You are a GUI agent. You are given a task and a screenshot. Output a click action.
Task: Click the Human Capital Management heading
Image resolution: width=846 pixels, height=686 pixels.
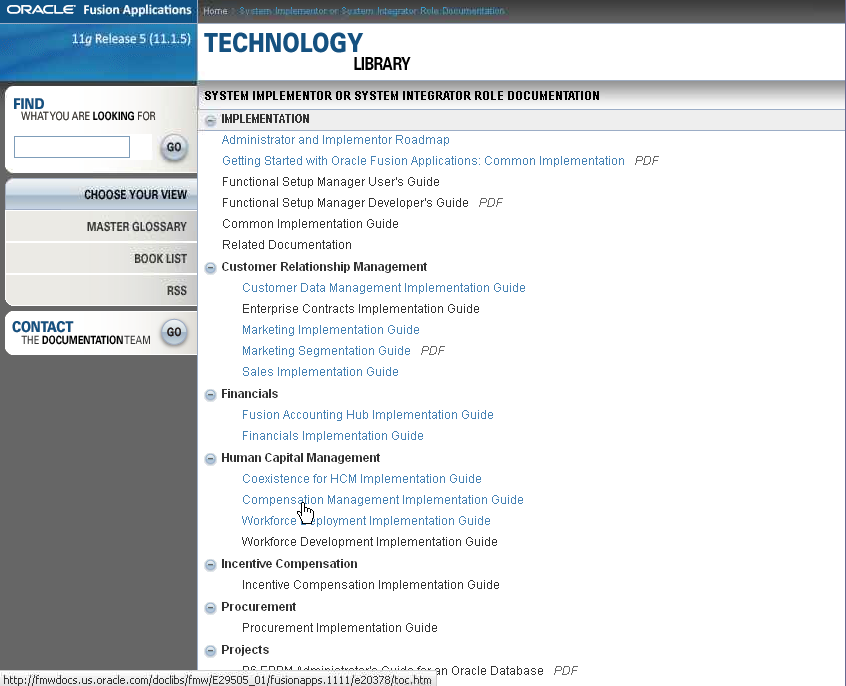(301, 458)
